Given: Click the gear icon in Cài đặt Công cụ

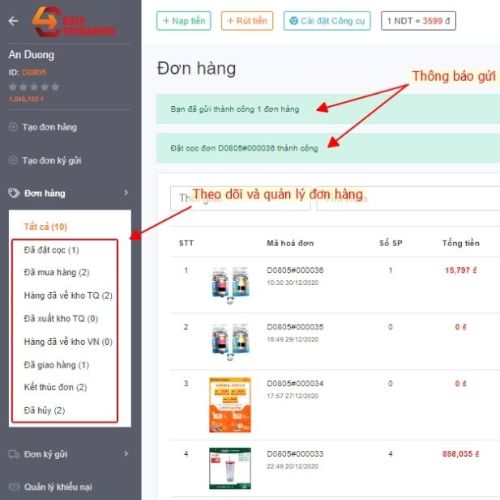Looking at the screenshot, I should tap(294, 21).
